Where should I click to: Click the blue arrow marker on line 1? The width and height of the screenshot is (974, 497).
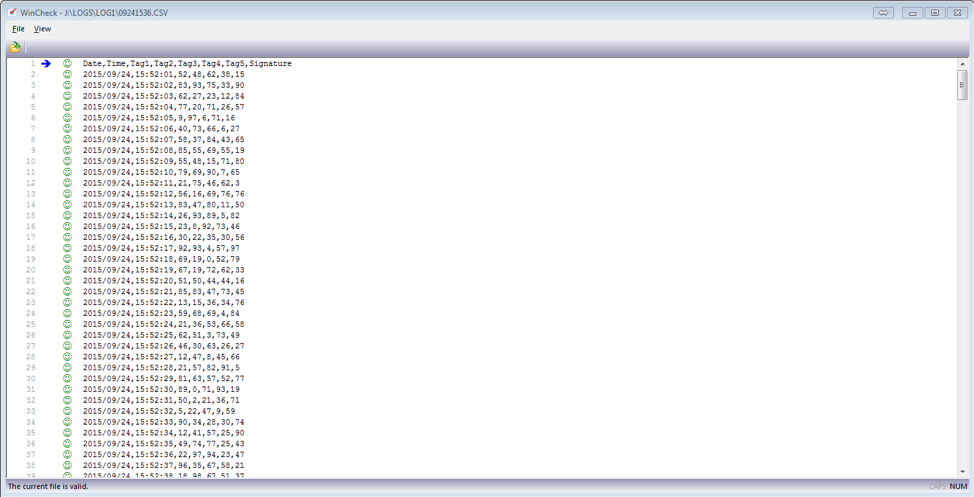[46, 63]
